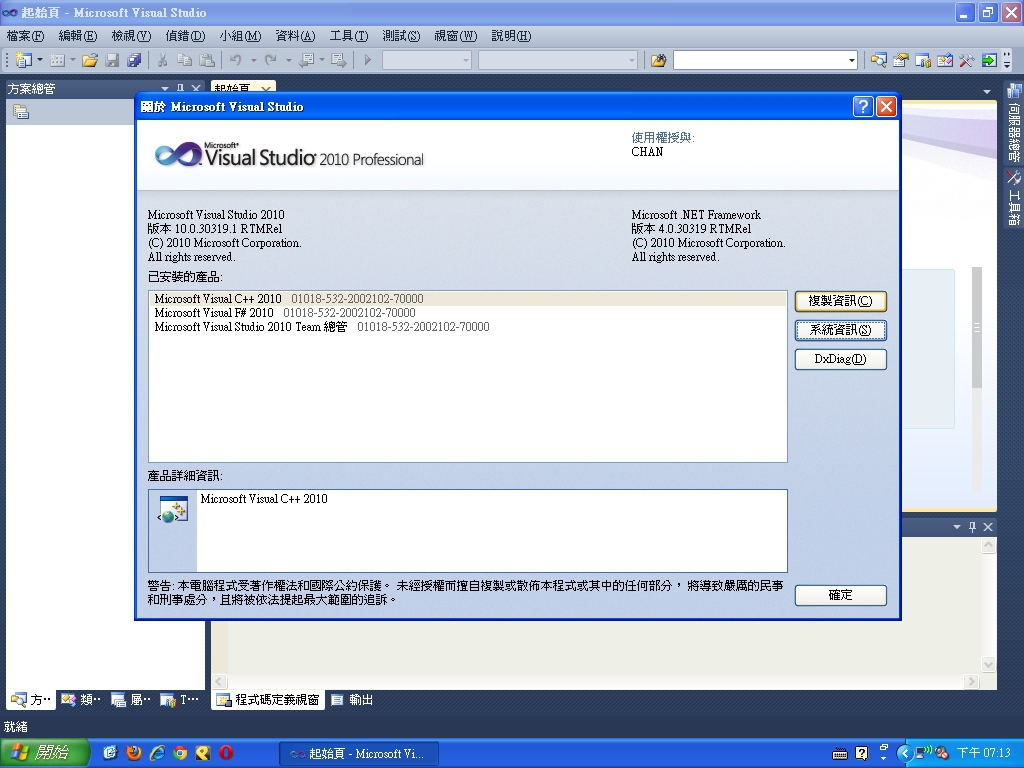Open the Solution Explorer window position dropdown
This screenshot has width=1024, height=768.
pos(165,88)
